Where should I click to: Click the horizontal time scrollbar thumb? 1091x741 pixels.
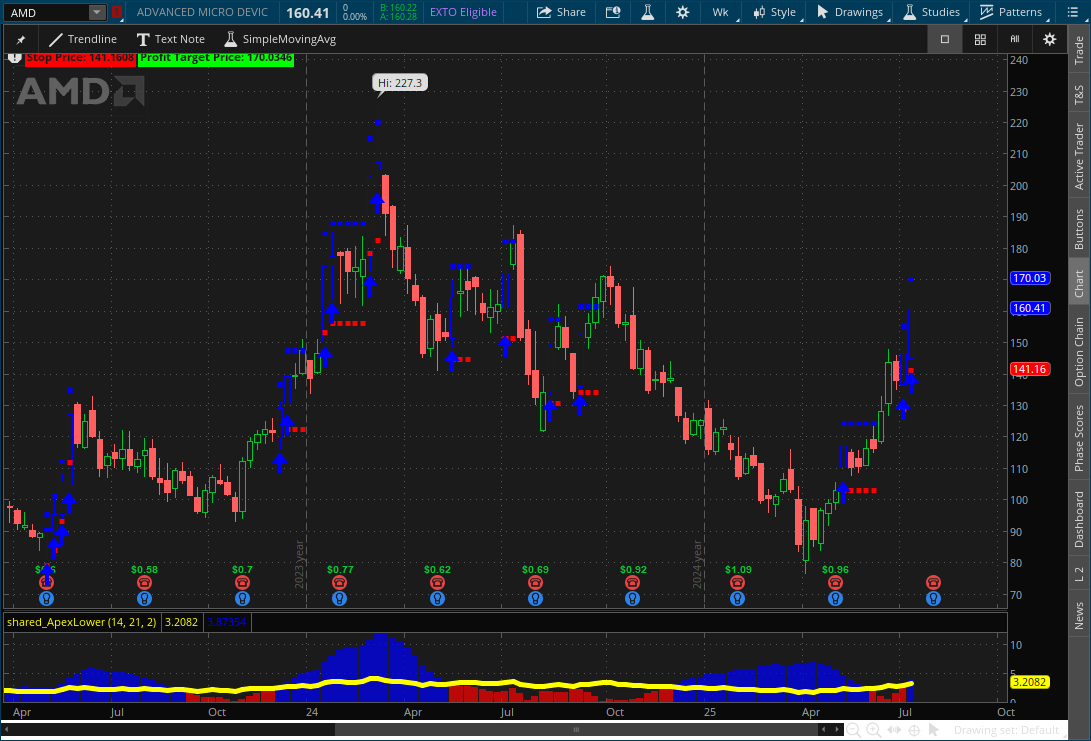click(x=577, y=730)
